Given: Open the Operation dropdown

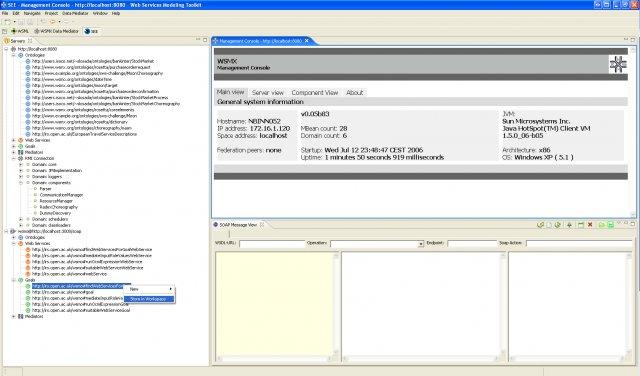Looking at the screenshot, I should (421, 244).
